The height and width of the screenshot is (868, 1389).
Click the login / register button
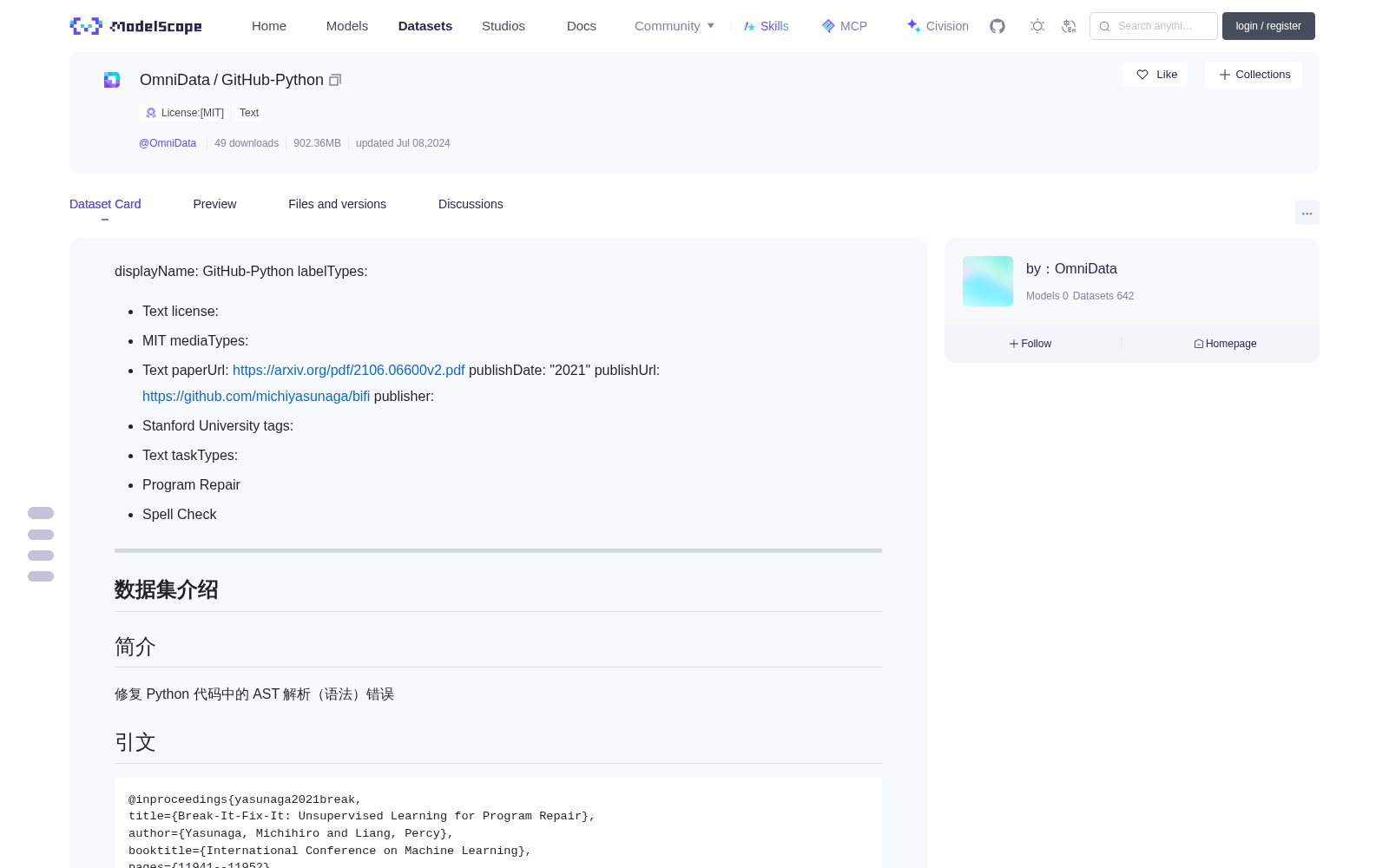click(x=1268, y=26)
